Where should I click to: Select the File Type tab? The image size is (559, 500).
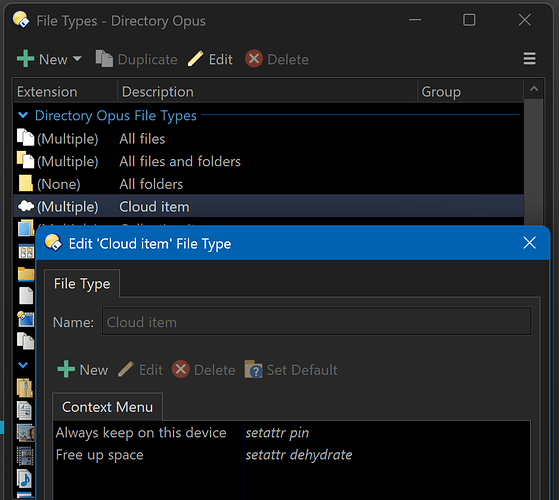click(x=82, y=284)
